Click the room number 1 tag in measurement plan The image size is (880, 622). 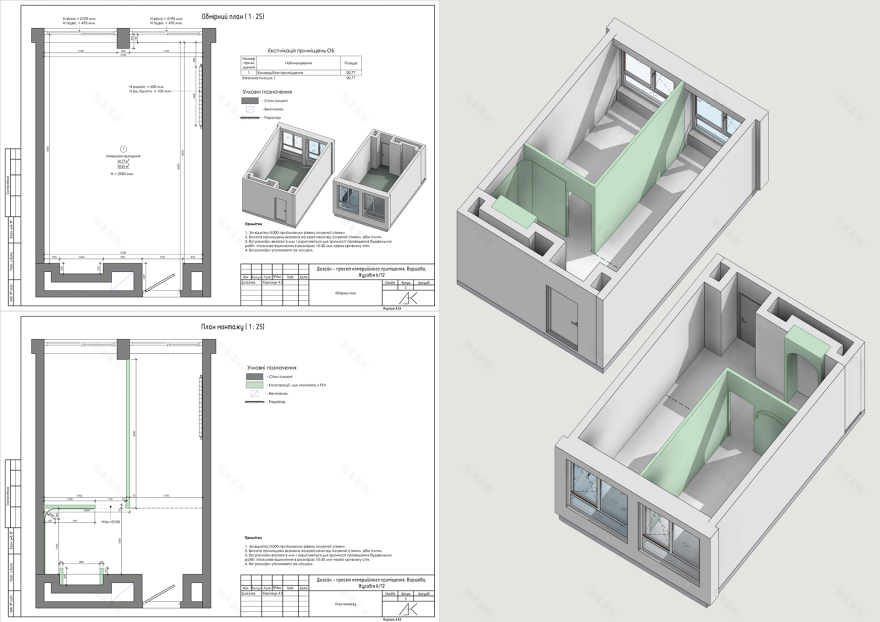click(x=121, y=149)
